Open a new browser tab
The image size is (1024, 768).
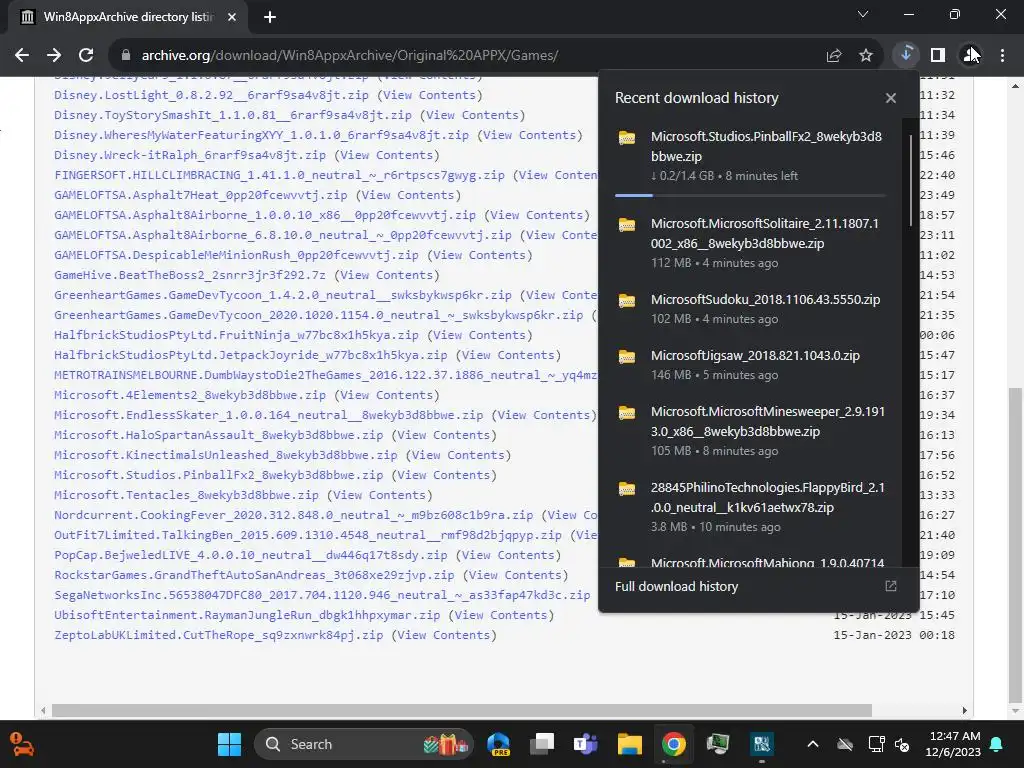point(270,17)
